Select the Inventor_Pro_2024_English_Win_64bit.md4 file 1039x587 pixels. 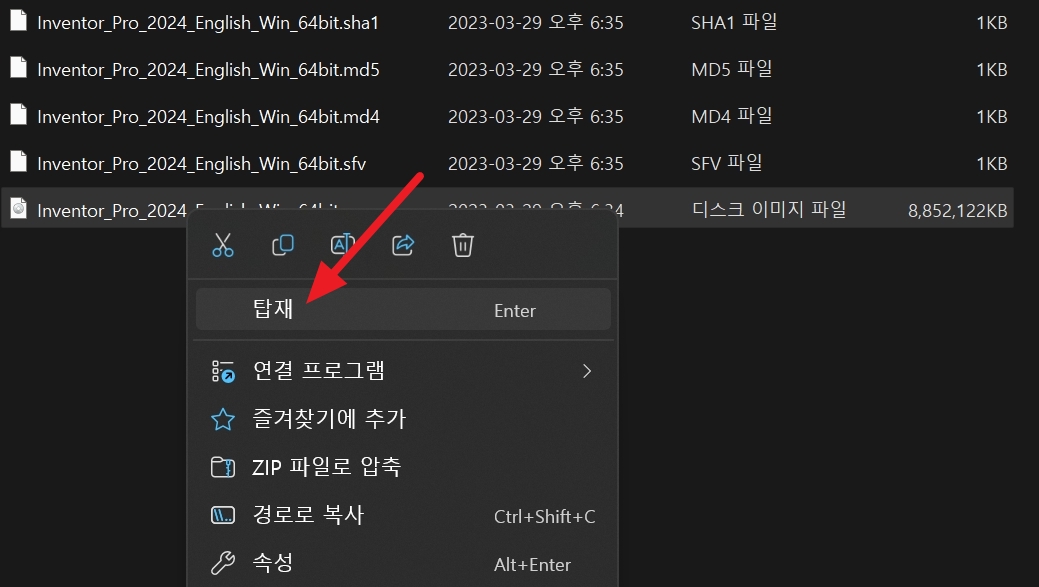coord(208,117)
